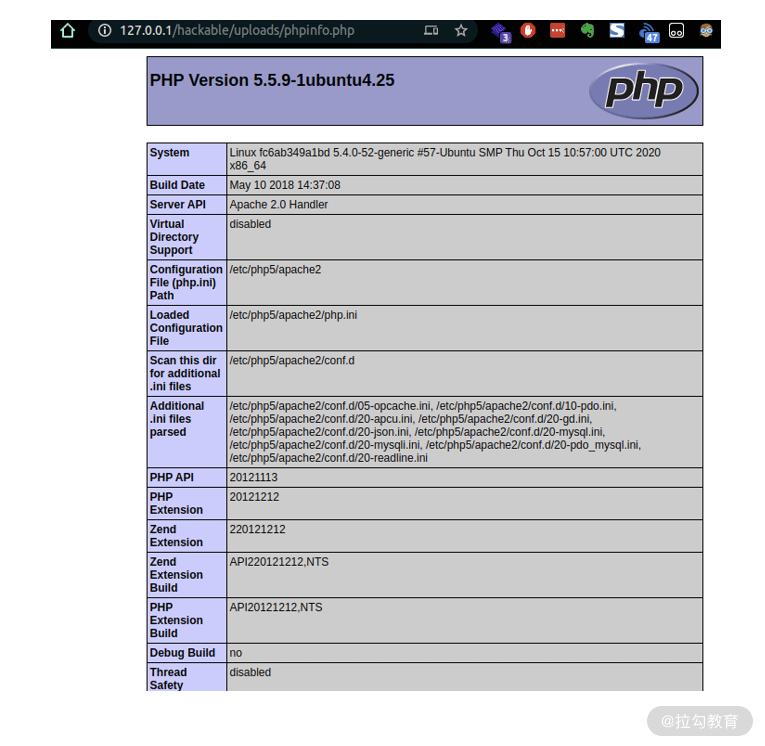The width and height of the screenshot is (765, 746).
Task: Open the purple extension with badge 3
Action: pyautogui.click(x=501, y=33)
